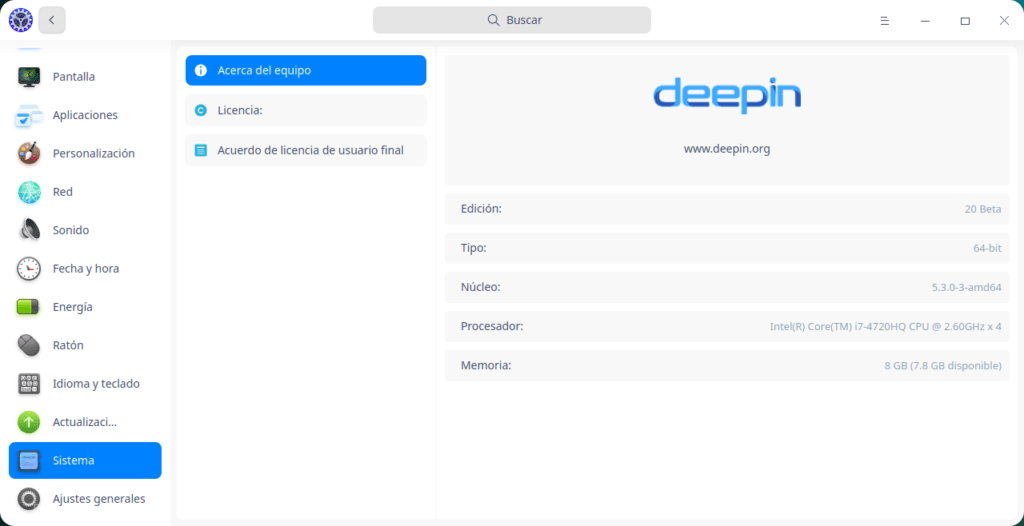Viewport: 1024px width, 526px height.
Task: Click the Personalización palette icon
Action: 29,154
